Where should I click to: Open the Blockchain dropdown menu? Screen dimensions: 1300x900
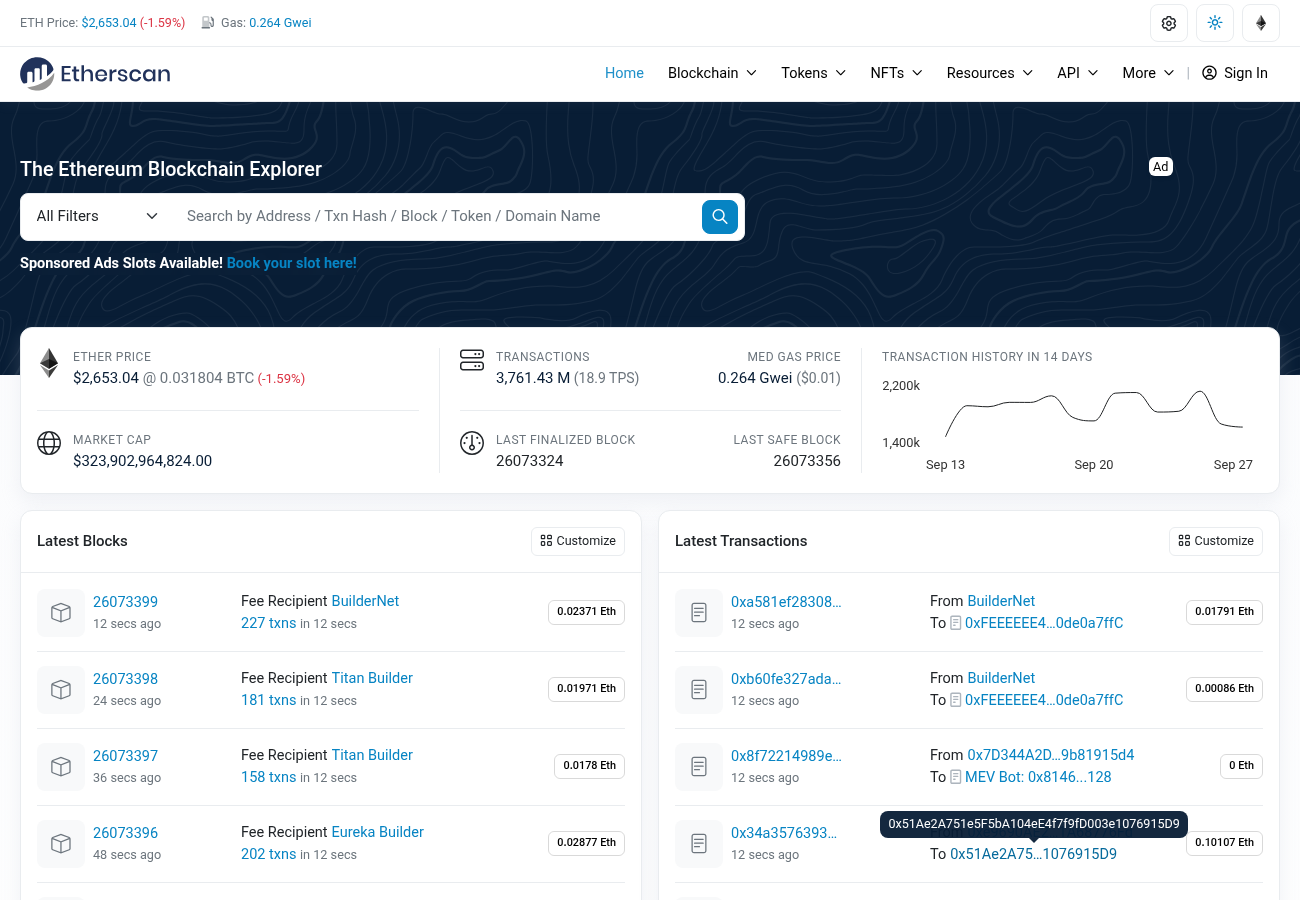[712, 73]
